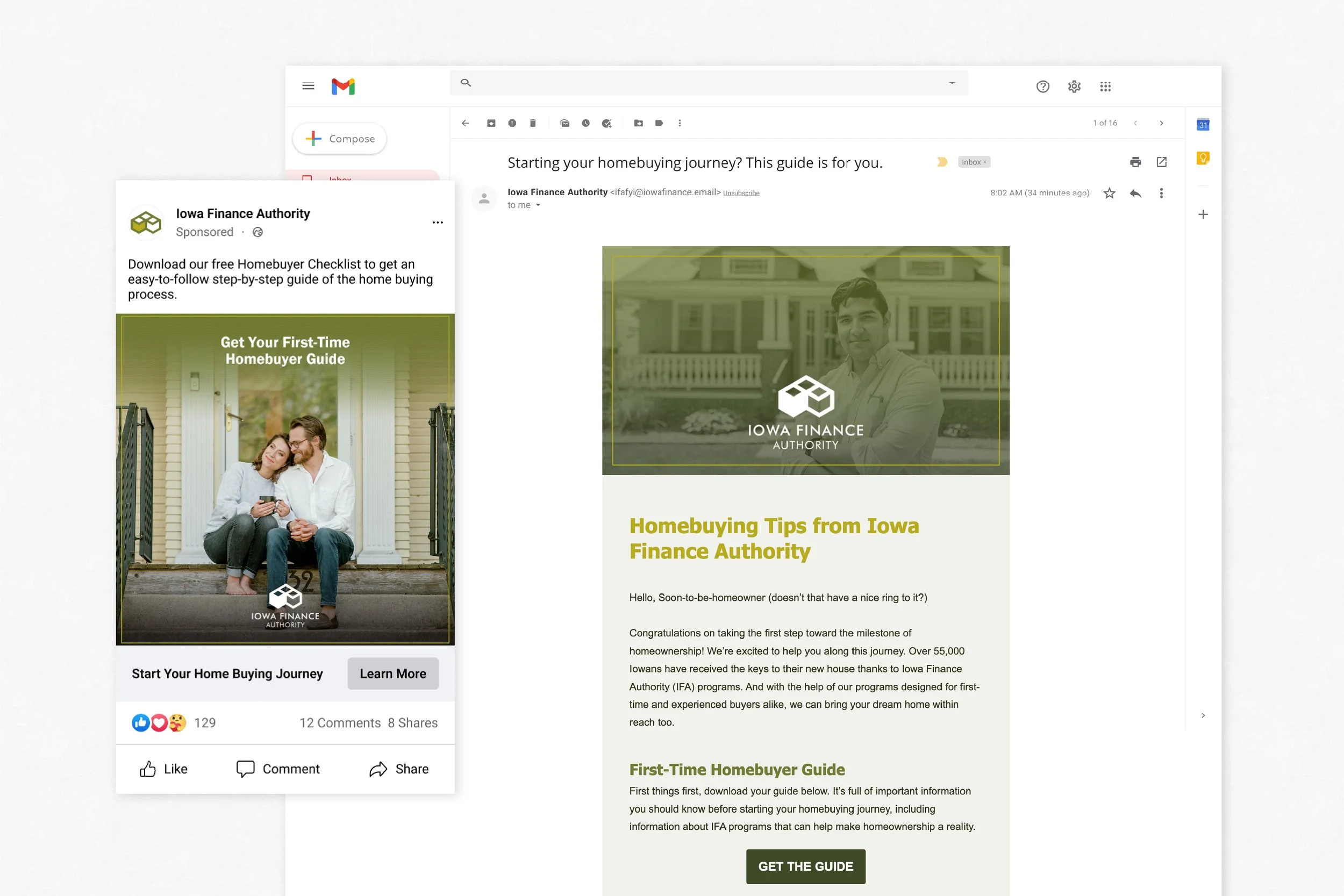Focus the Gmail search mail field
The height and width of the screenshot is (896, 1344).
pos(709,83)
